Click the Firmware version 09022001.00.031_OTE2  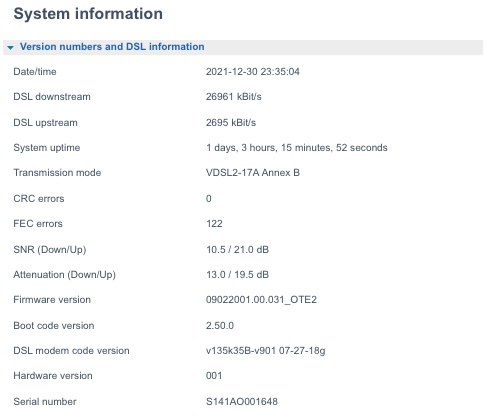[x=261, y=300]
